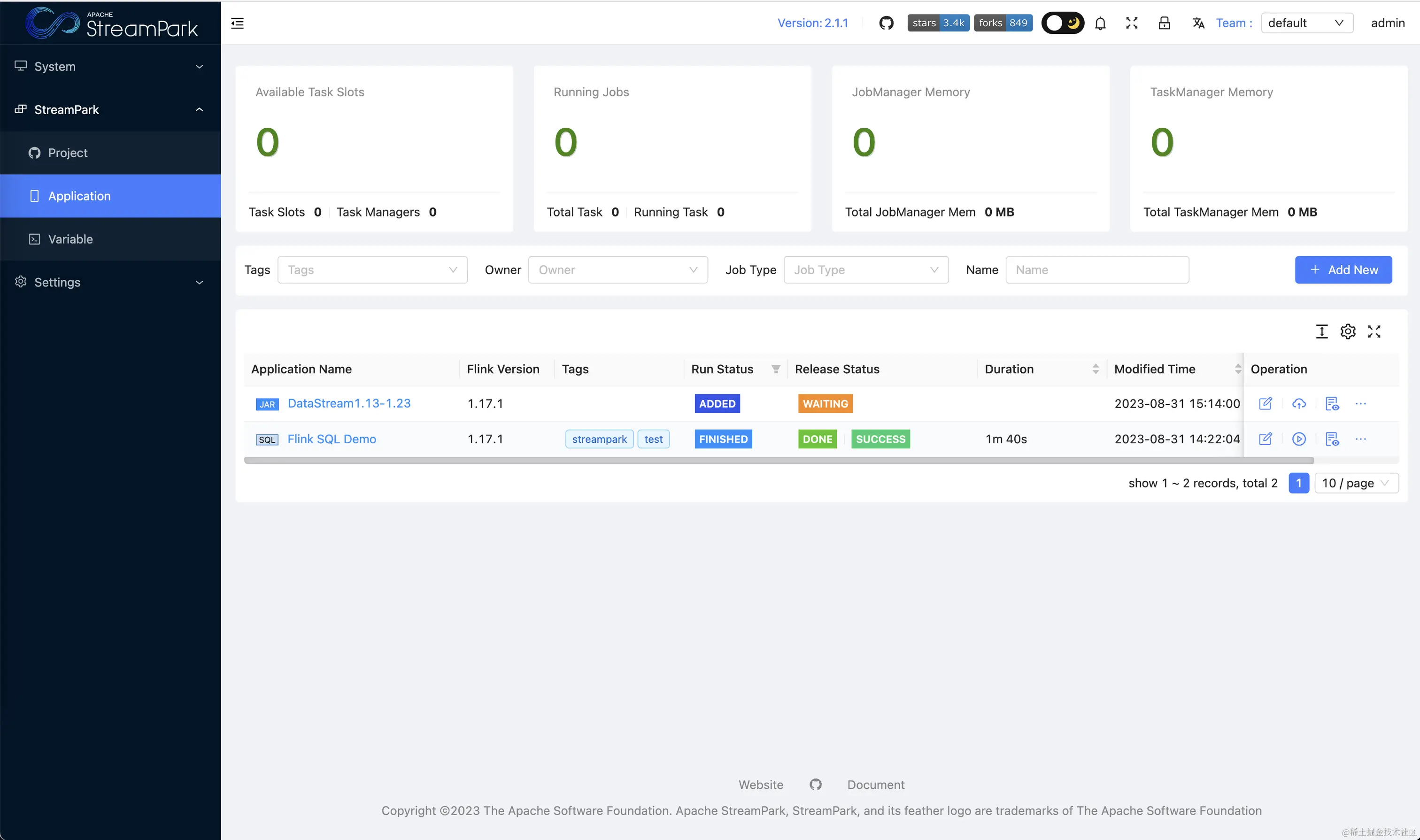
Task: Open the Owner filter dropdown
Action: click(x=617, y=270)
